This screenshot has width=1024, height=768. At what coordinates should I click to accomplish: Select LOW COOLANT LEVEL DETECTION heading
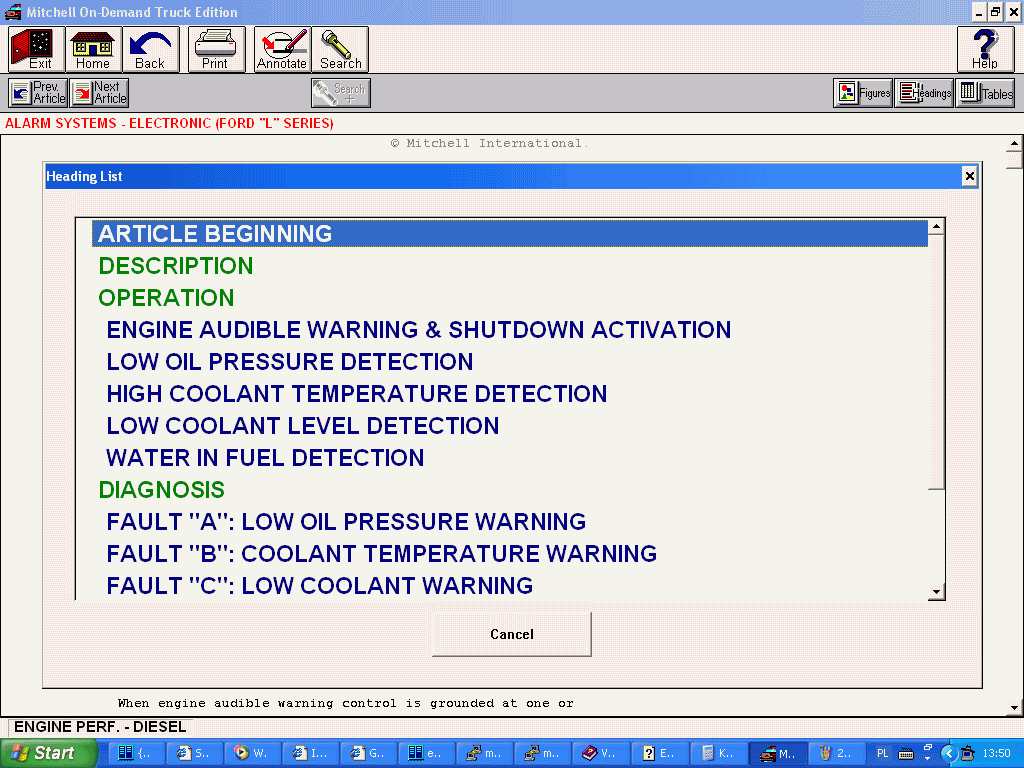point(303,426)
